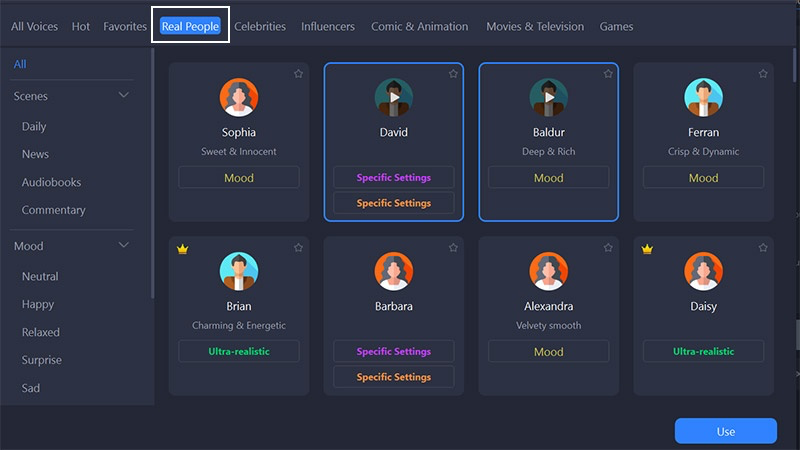800x450 pixels.
Task: Toggle the star on the Daisy card
Action: click(x=763, y=248)
